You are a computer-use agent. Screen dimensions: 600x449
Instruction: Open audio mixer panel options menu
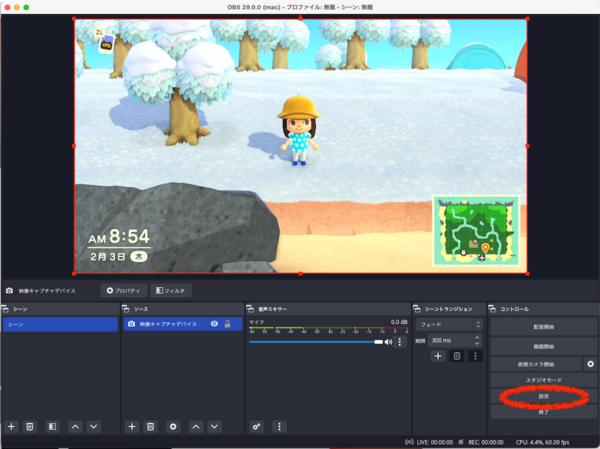click(279, 426)
